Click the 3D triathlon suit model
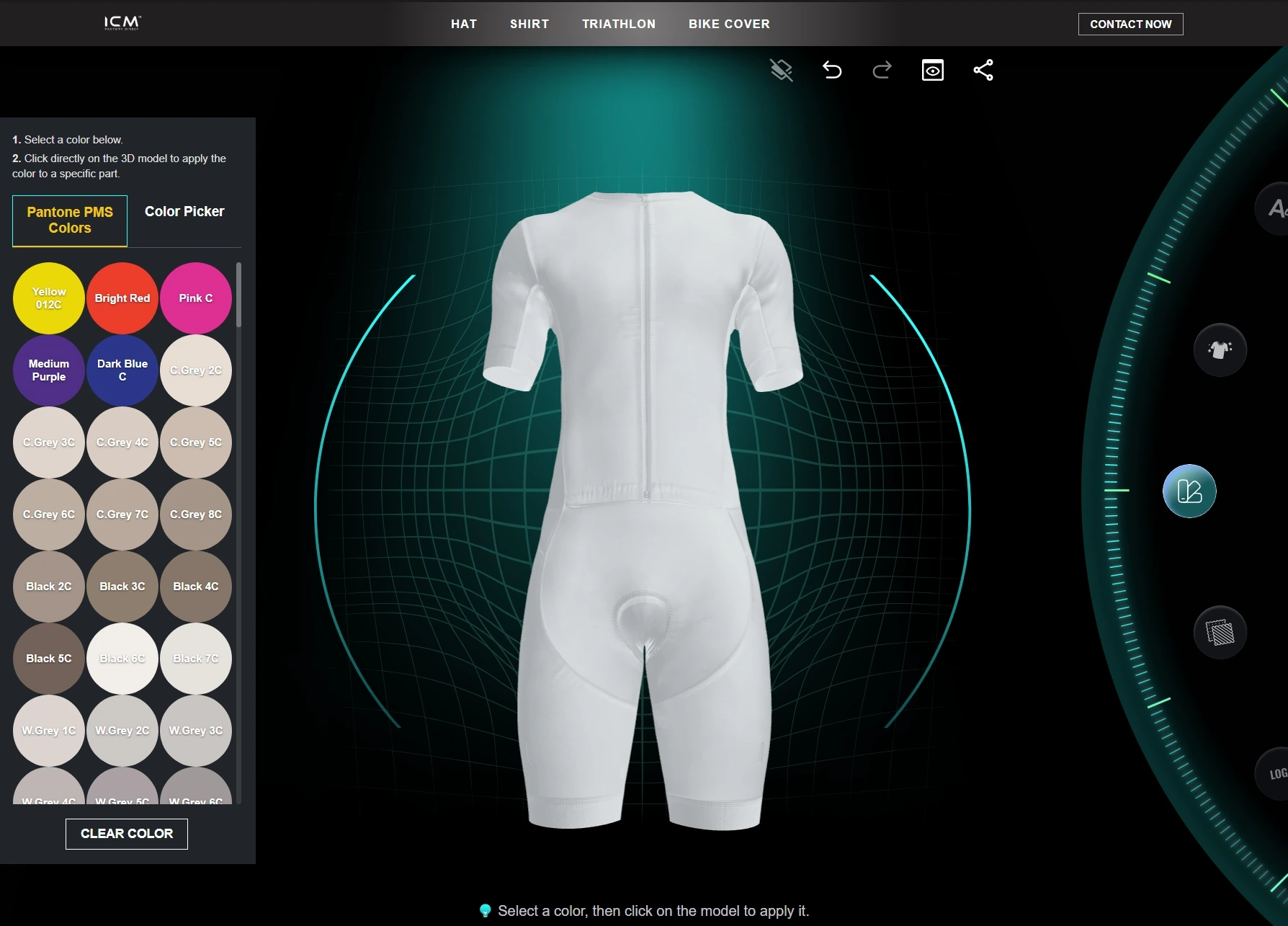This screenshot has height=926, width=1288. pyautogui.click(x=643, y=510)
